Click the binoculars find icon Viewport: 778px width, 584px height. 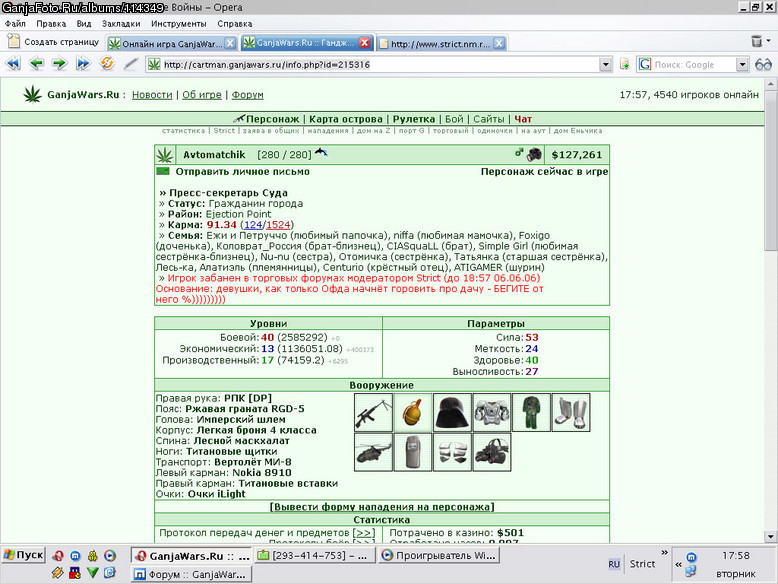tap(763, 65)
